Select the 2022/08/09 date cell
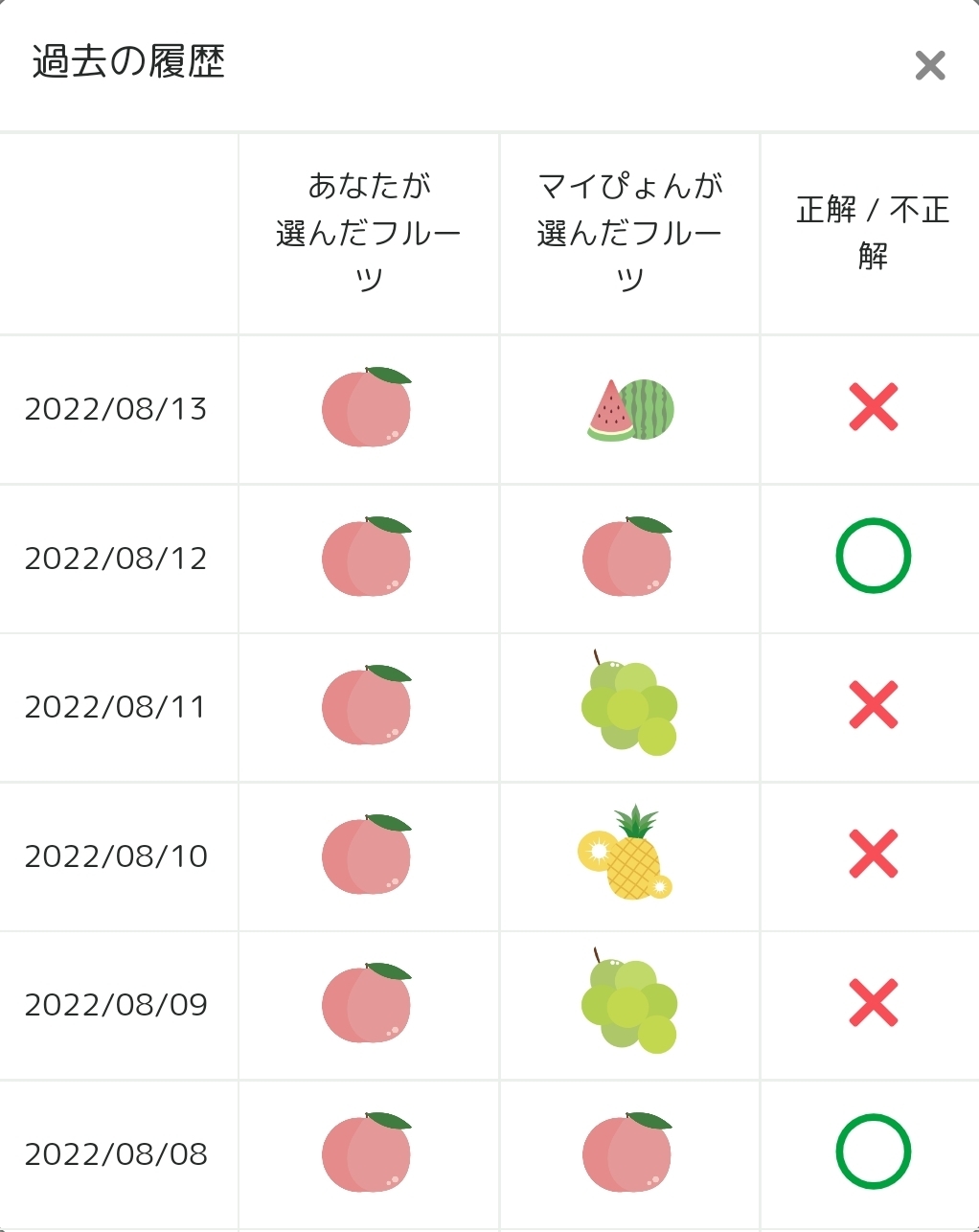This screenshot has height=1232, width=979. click(x=116, y=1005)
